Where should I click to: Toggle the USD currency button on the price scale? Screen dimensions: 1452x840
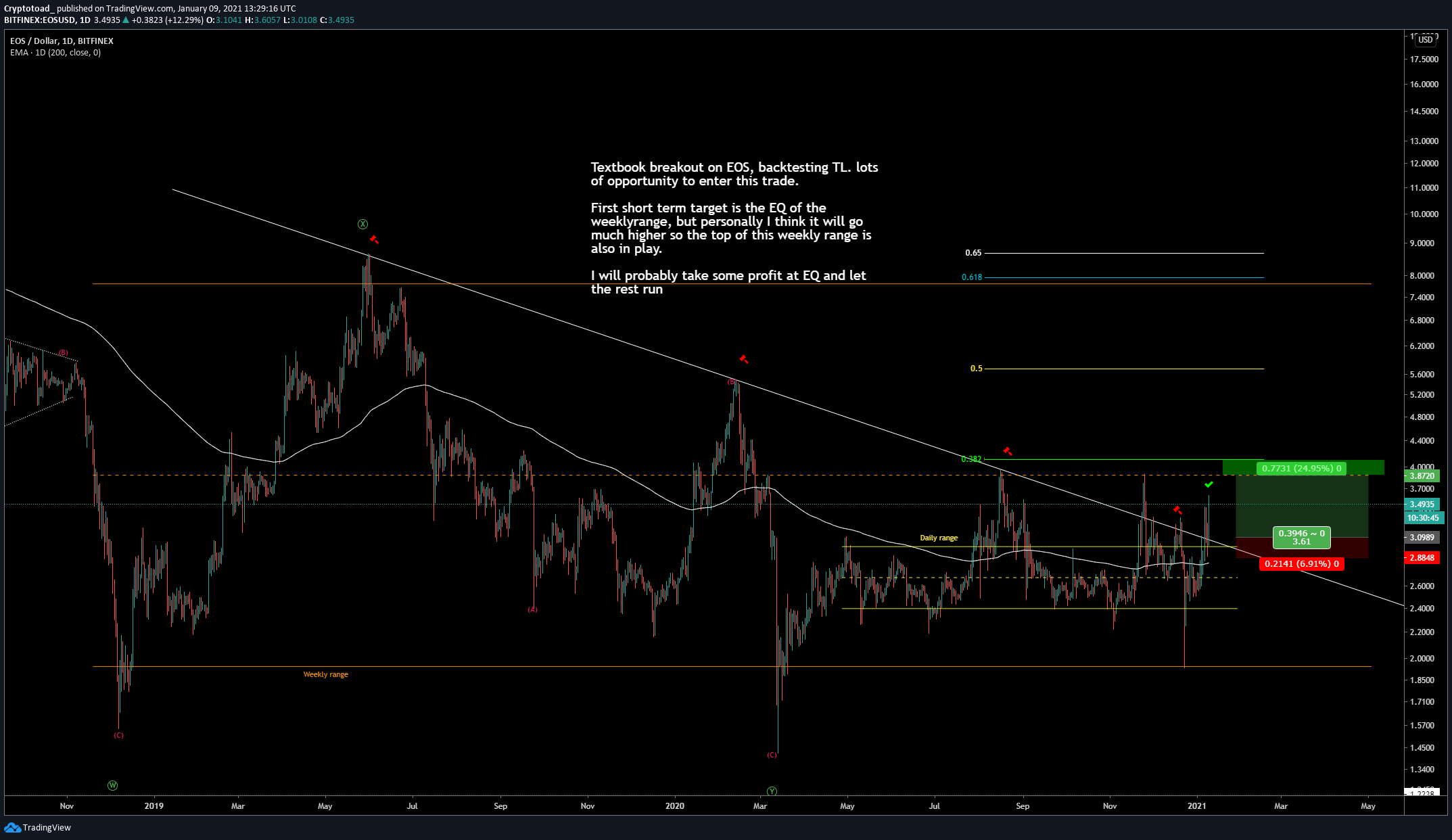point(1424,40)
